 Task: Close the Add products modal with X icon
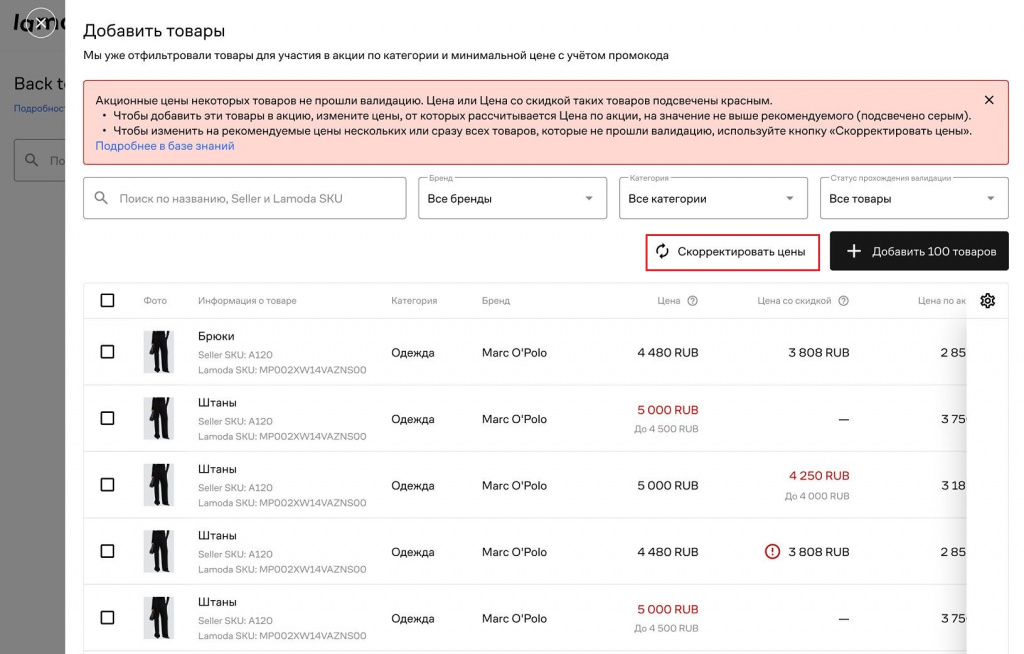click(x=40, y=23)
